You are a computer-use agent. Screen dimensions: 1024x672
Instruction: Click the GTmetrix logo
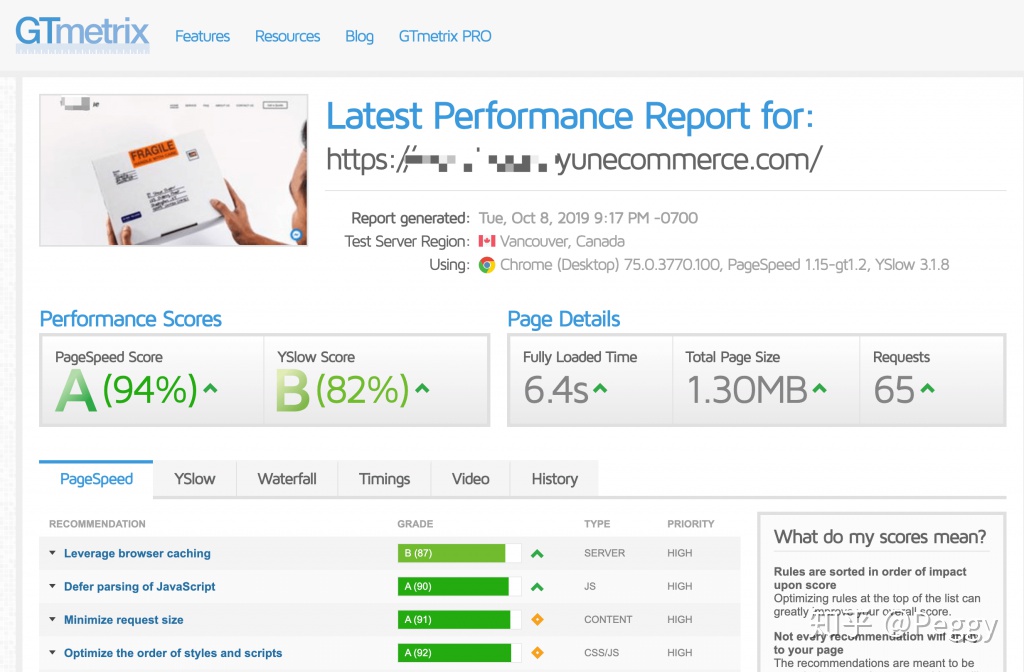82,33
